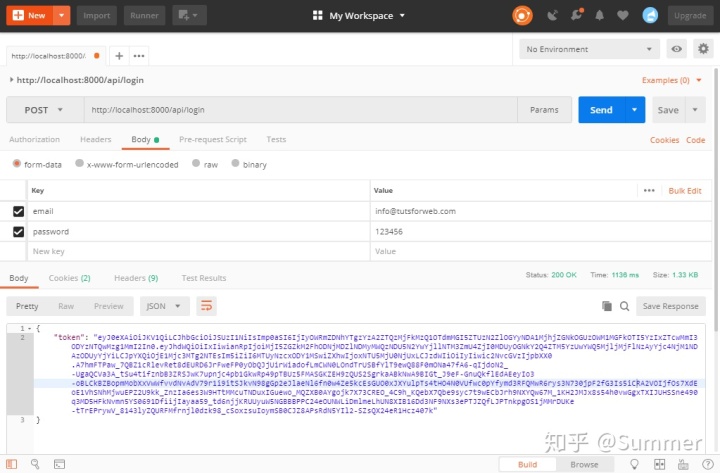Open the Code link
720x473 pixels.
pyautogui.click(x=695, y=140)
